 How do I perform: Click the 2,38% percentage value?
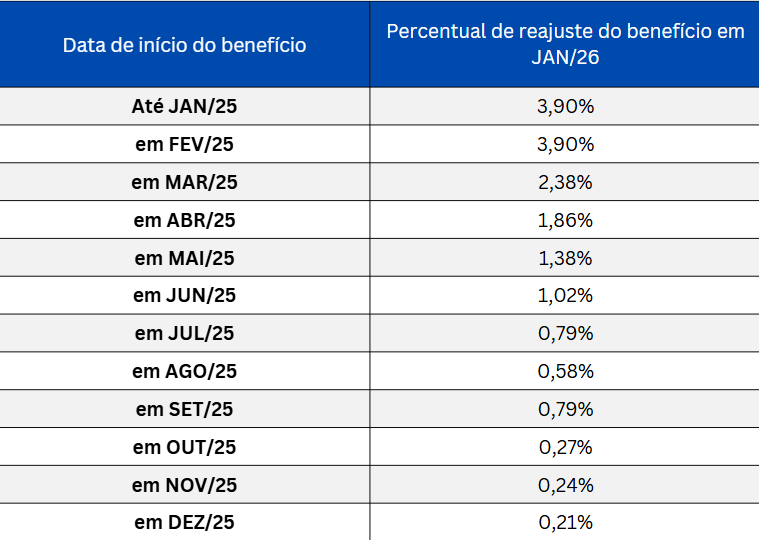click(x=565, y=182)
